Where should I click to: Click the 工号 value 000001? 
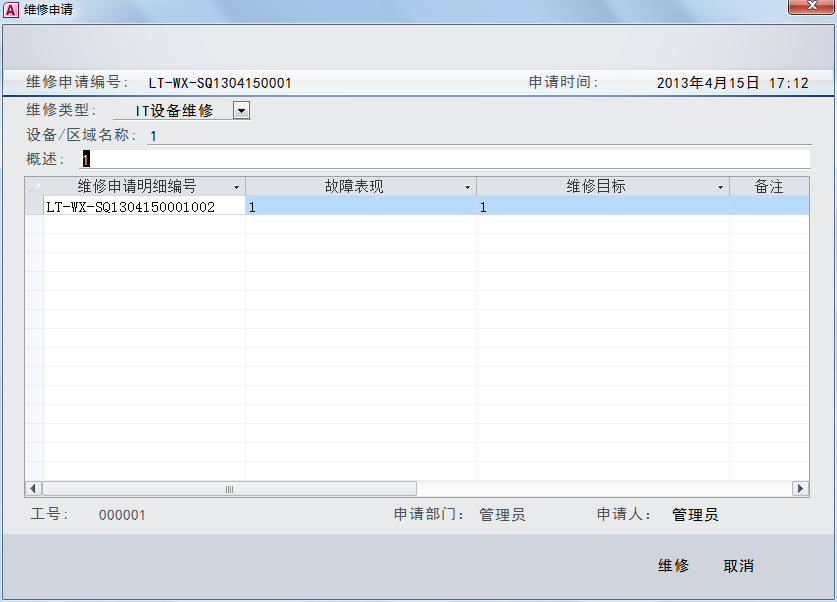122,515
